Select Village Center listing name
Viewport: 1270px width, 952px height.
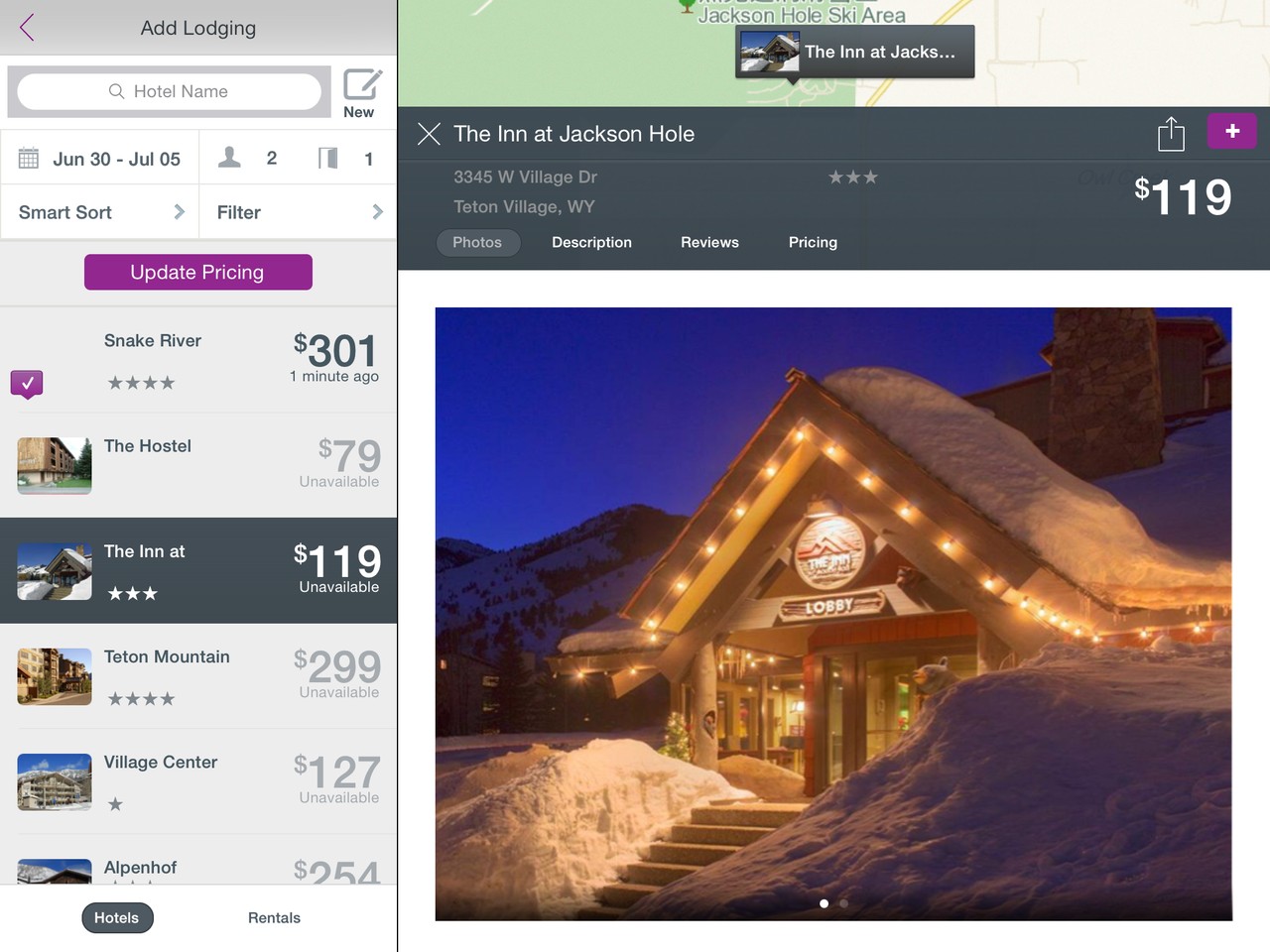161,762
